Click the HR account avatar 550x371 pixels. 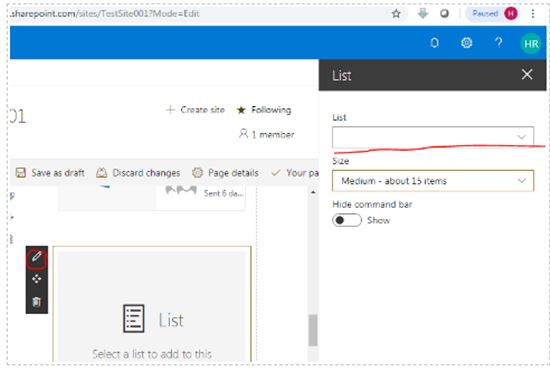tap(531, 43)
